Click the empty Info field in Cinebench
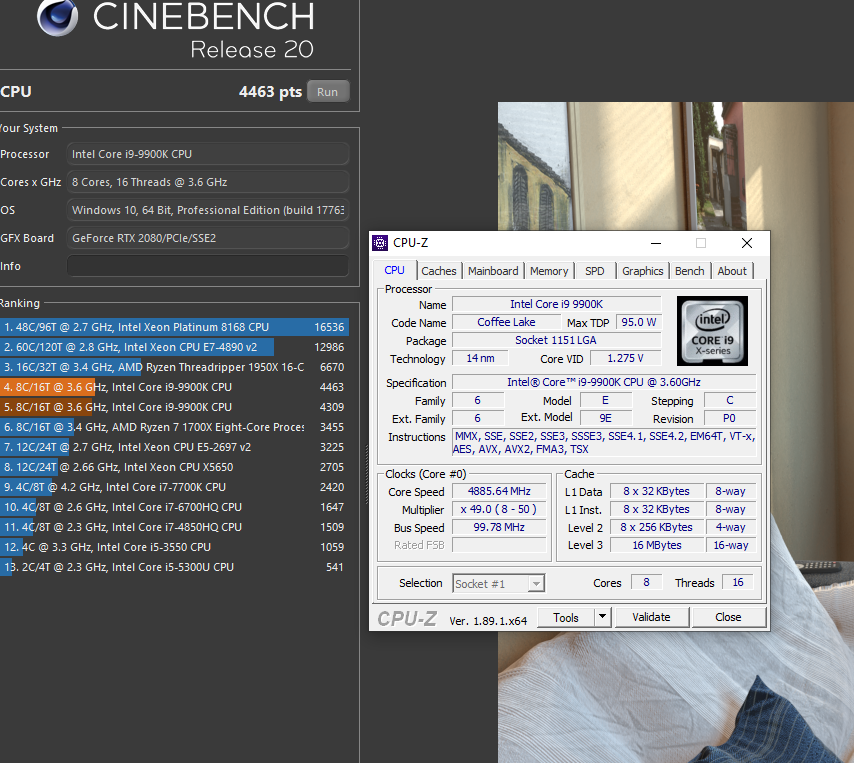The height and width of the screenshot is (763, 854). click(208, 266)
